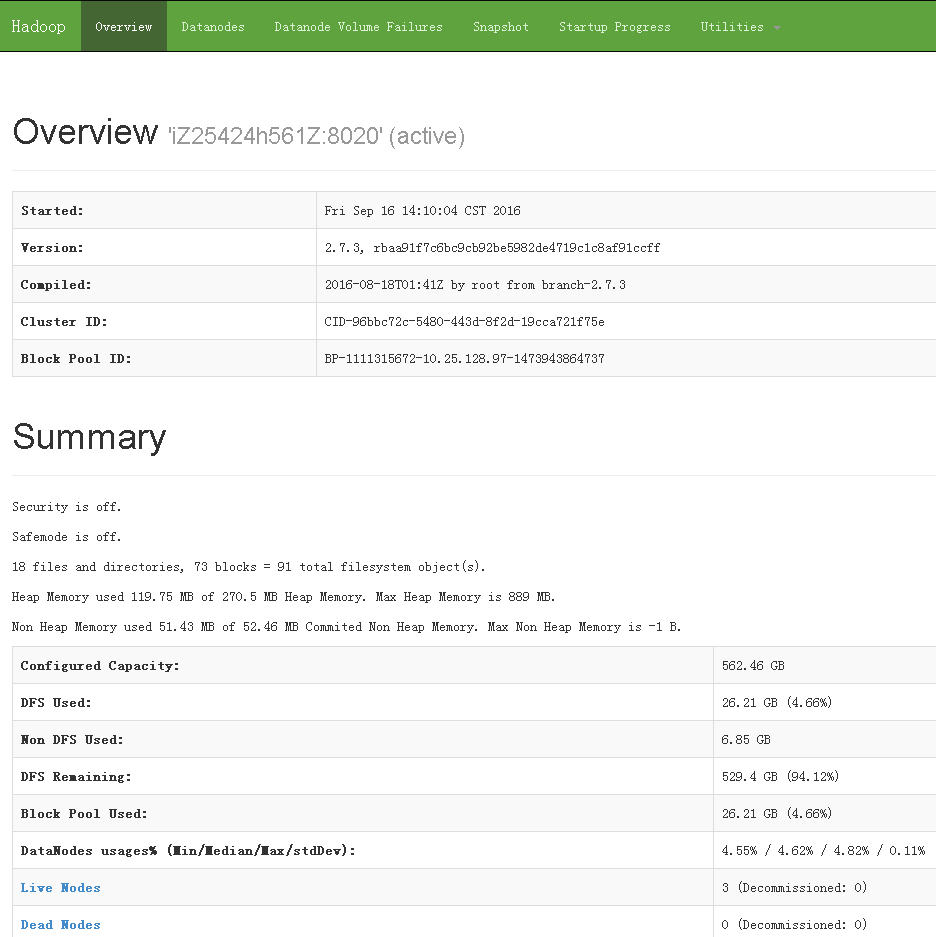Open the Live Nodes link
This screenshot has height=937, width=936.
coord(60,887)
